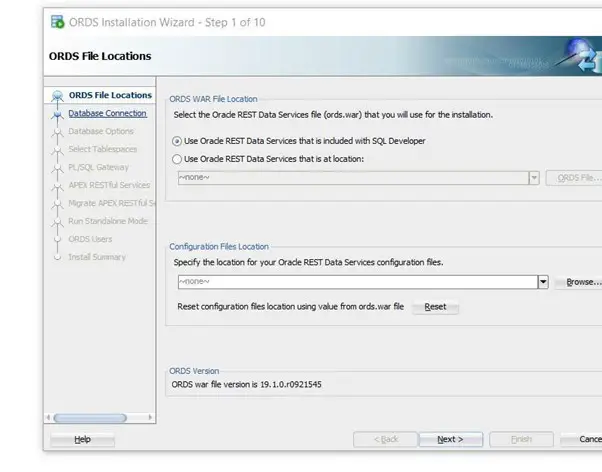The height and width of the screenshot is (472, 602).
Task: Select ORDS included with SQL Developer radio
Action: (177, 141)
